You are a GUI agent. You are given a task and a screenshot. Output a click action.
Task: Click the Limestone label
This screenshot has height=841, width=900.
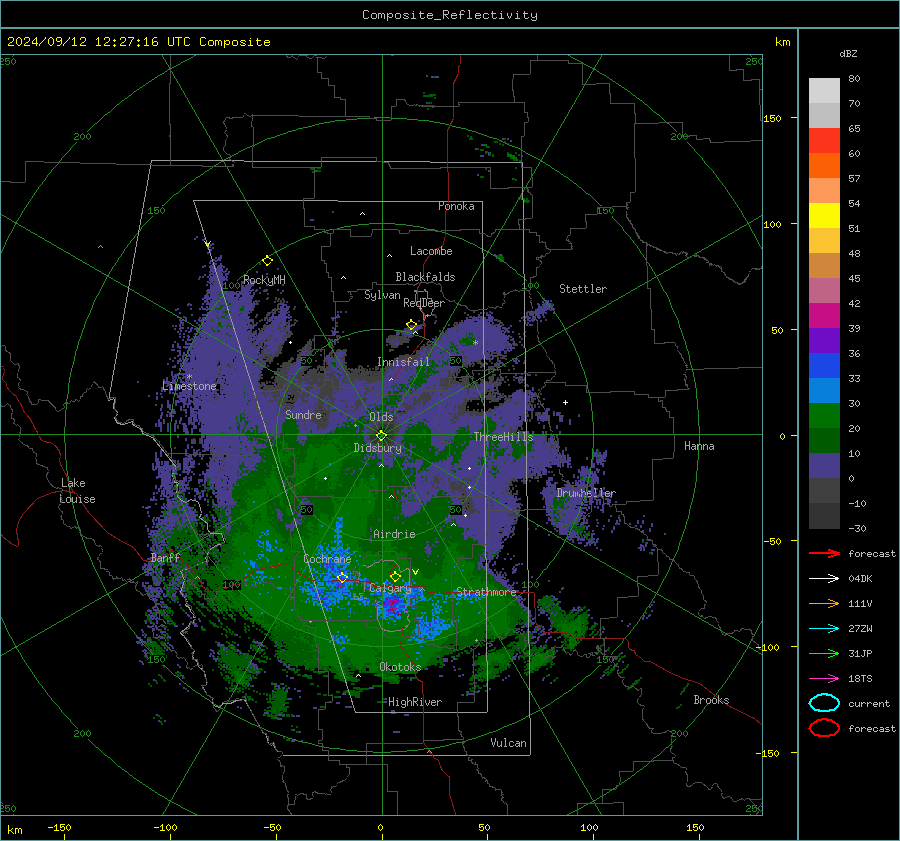(189, 386)
